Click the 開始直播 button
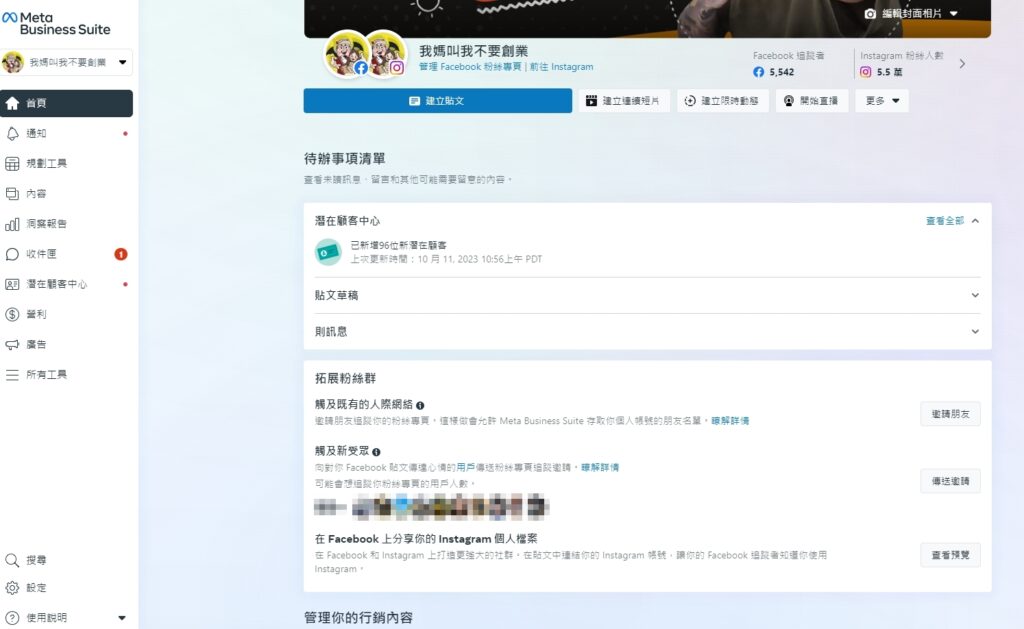 point(812,101)
